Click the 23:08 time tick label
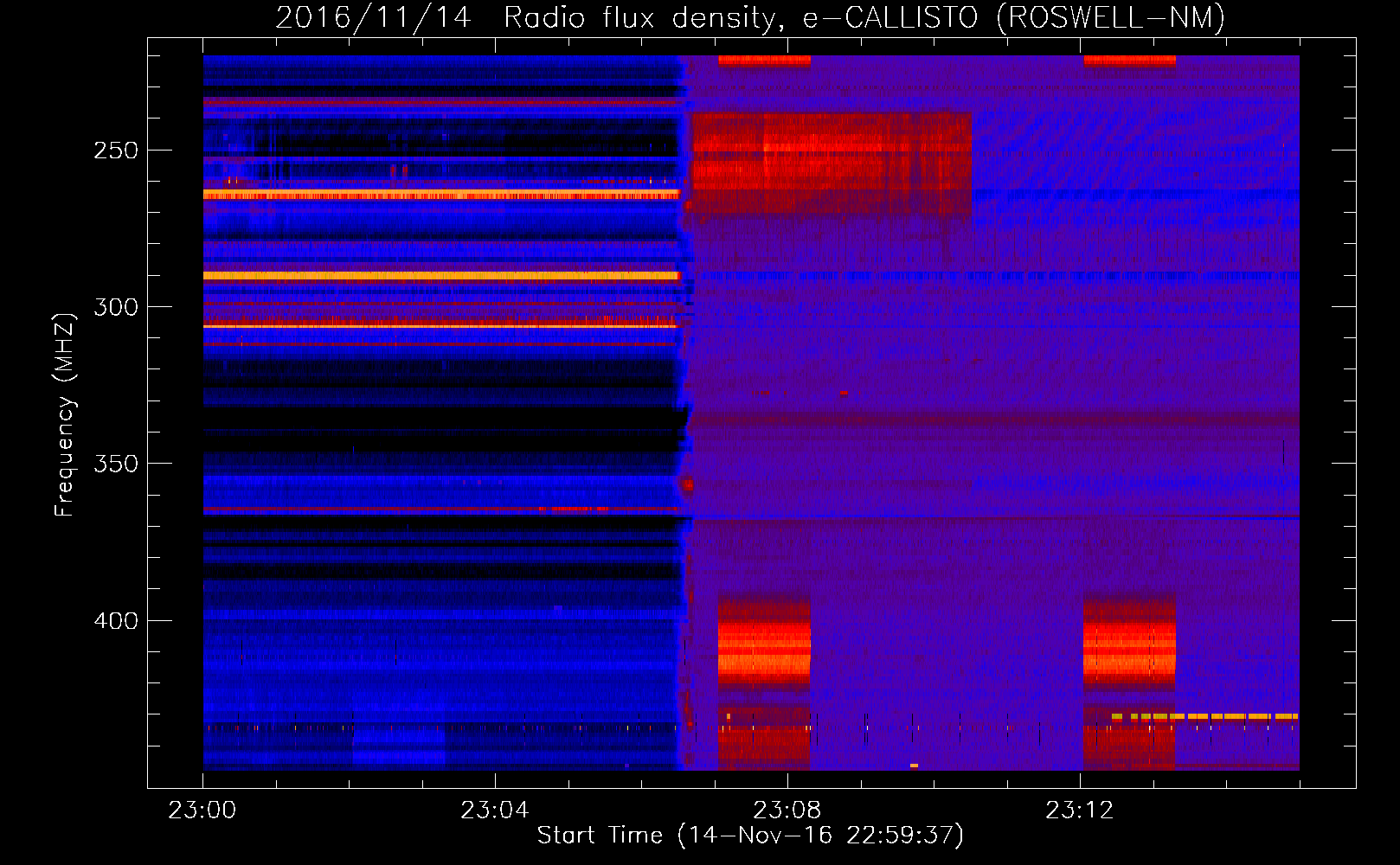 tap(787, 811)
